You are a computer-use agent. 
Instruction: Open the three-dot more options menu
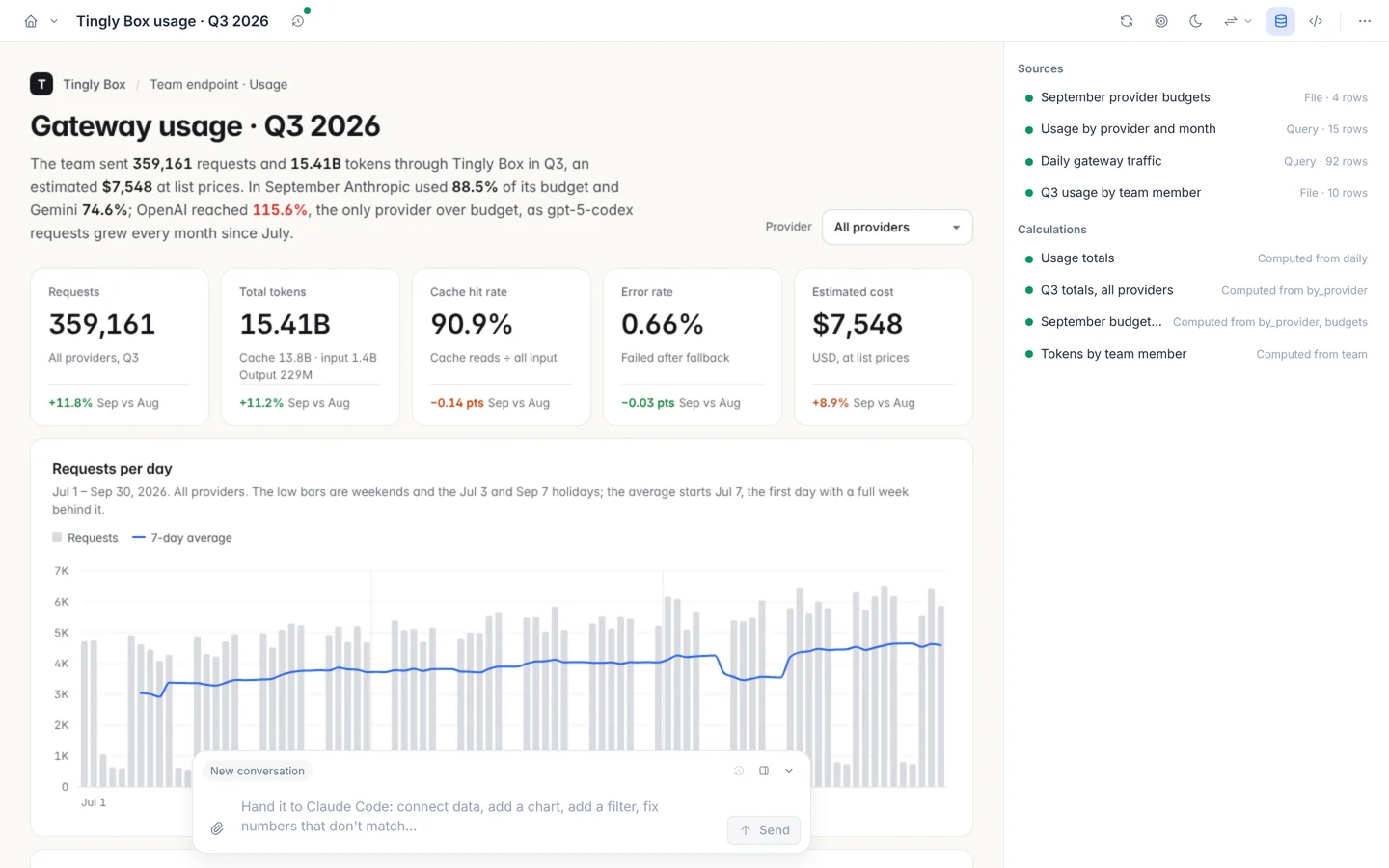(1365, 21)
